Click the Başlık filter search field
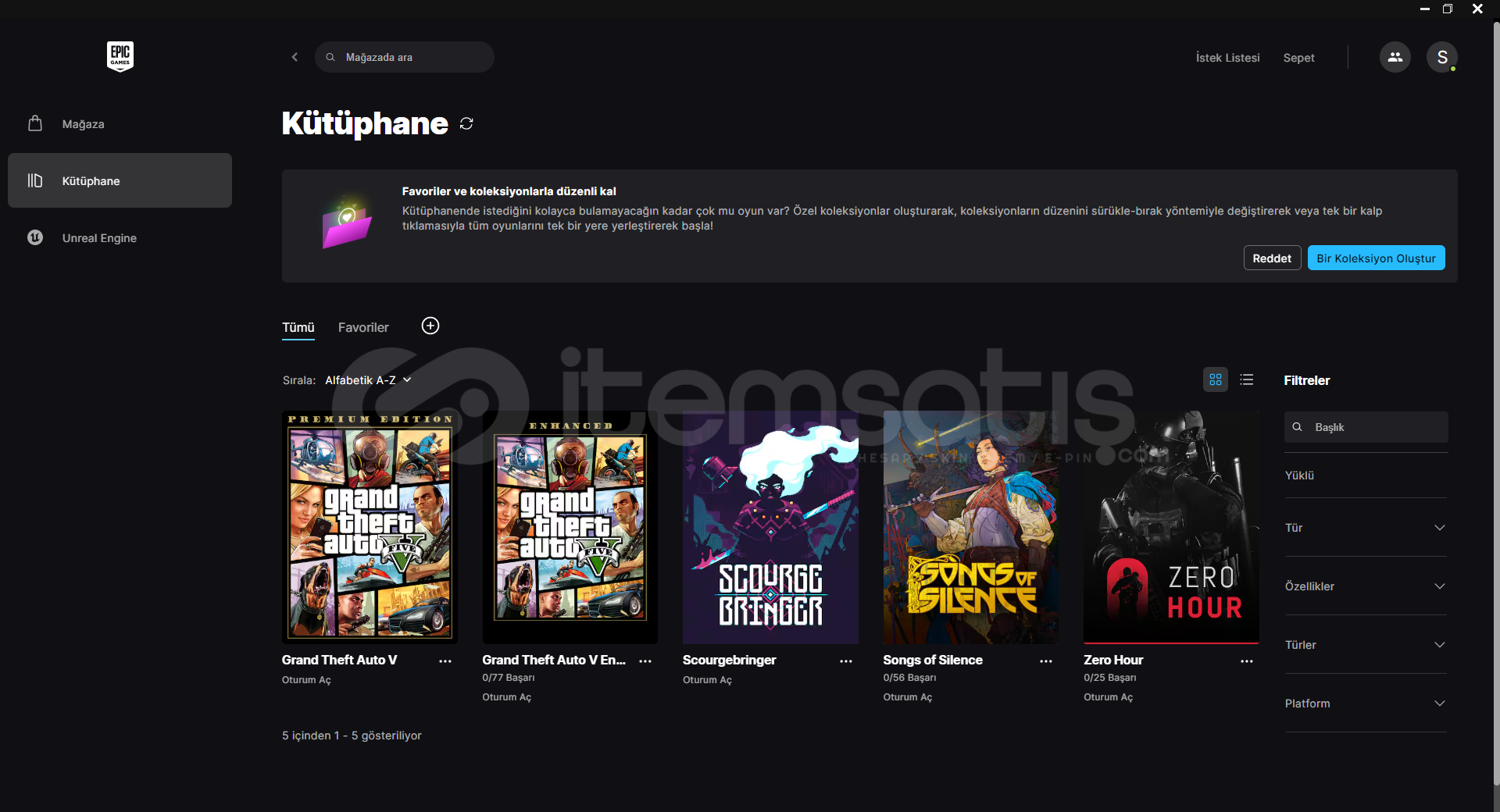Screen dimensions: 1500x812 point(1366,427)
